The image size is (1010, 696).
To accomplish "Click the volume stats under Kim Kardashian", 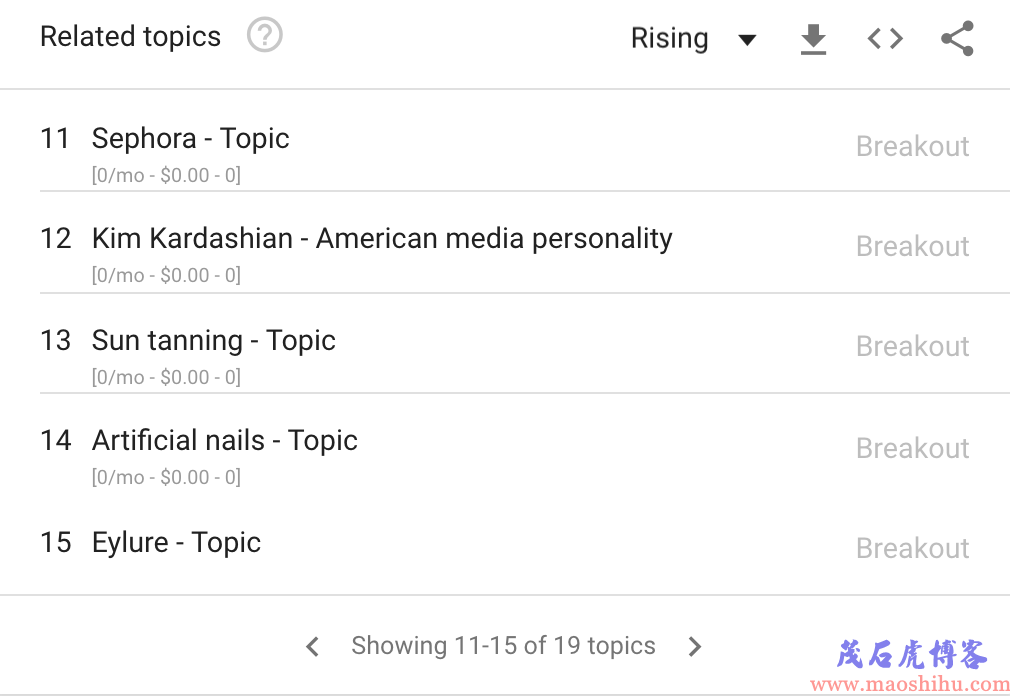I will 166,276.
